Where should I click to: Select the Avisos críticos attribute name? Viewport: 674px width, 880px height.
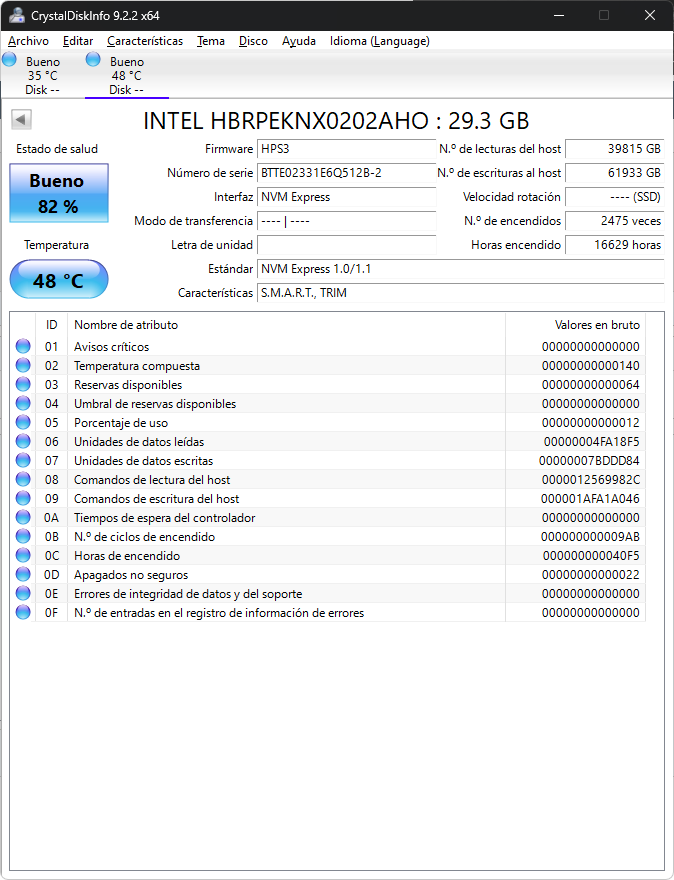pyautogui.click(x=111, y=347)
